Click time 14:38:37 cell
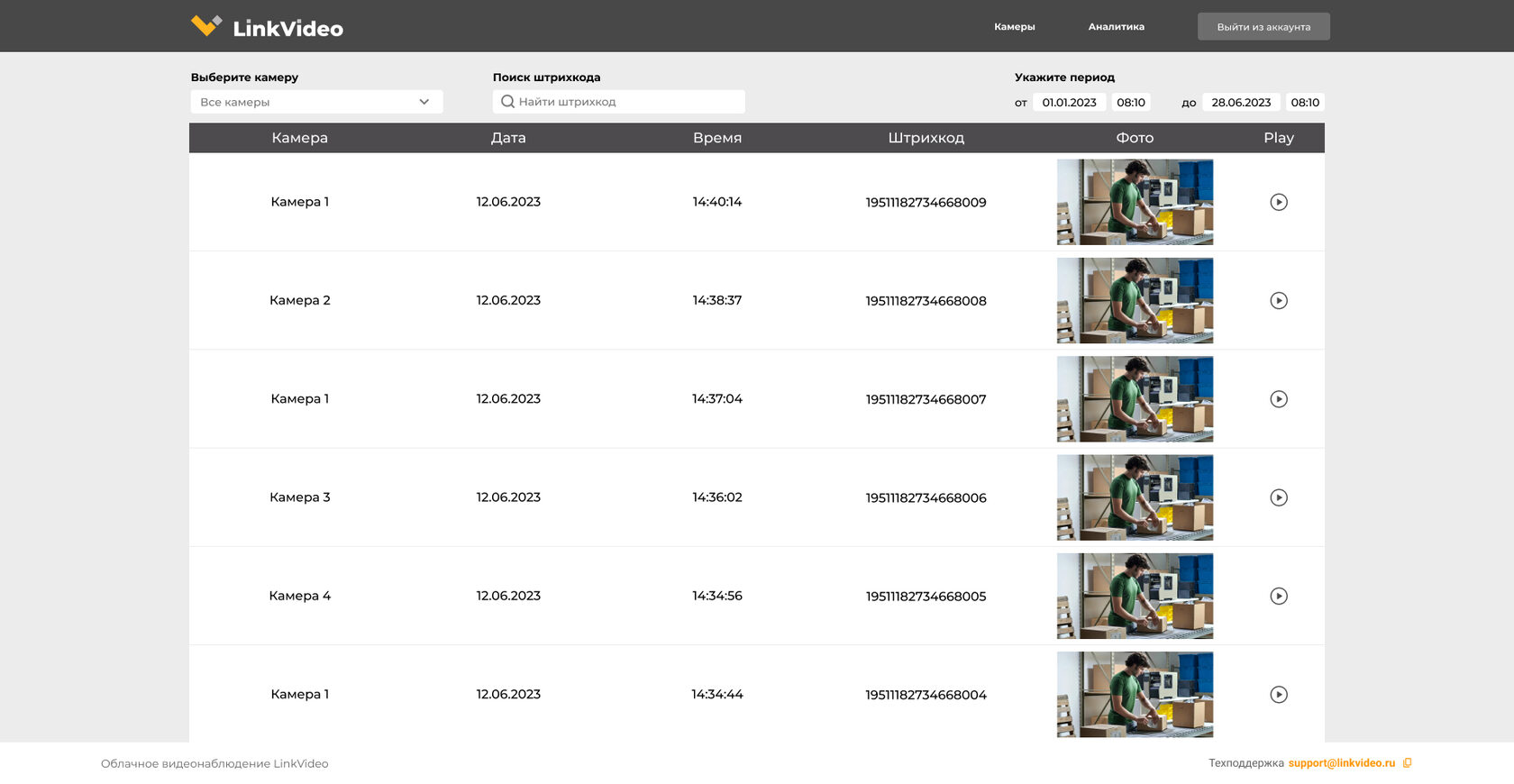The image size is (1514, 784). click(717, 300)
